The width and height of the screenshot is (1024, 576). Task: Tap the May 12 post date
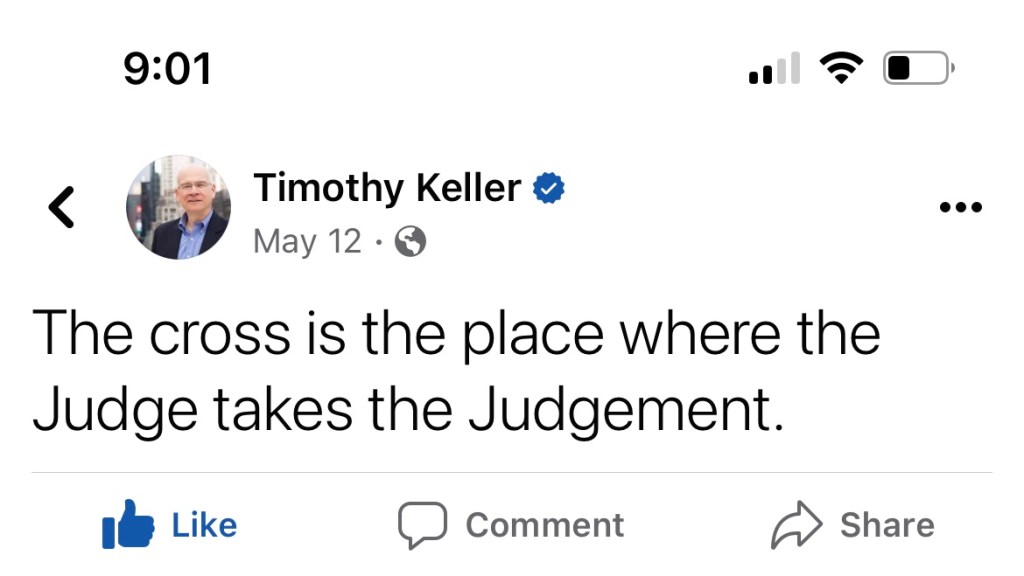click(x=307, y=242)
